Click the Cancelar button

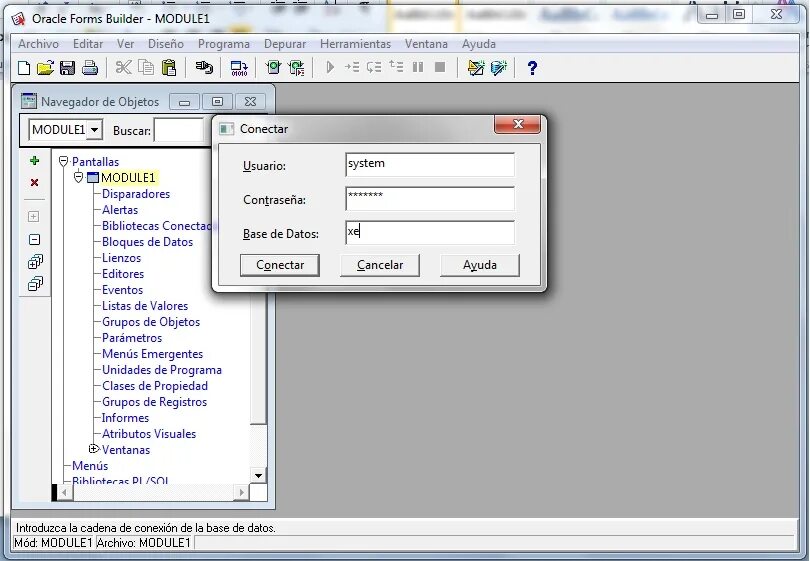click(380, 265)
